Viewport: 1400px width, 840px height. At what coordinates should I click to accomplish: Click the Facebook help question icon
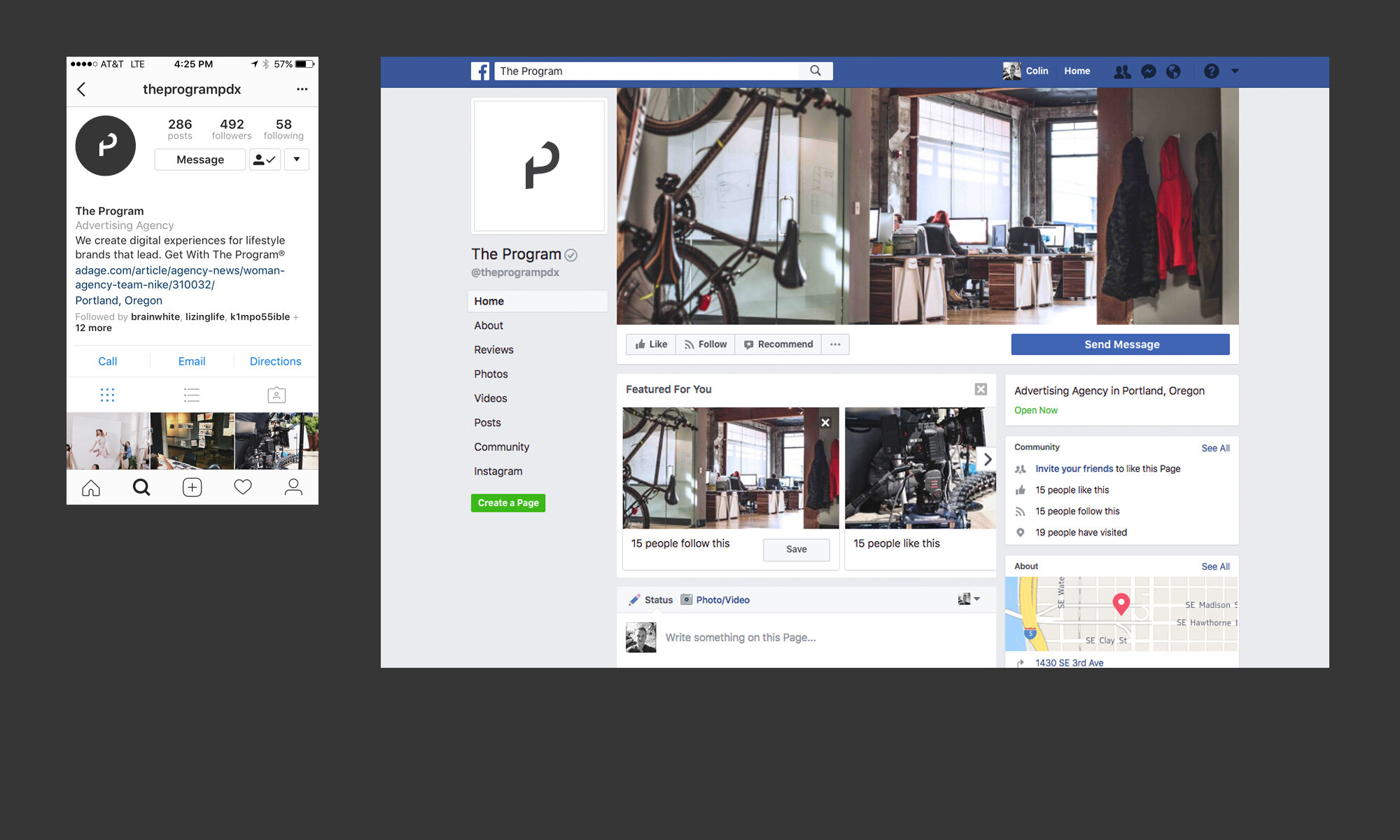pyautogui.click(x=1211, y=71)
